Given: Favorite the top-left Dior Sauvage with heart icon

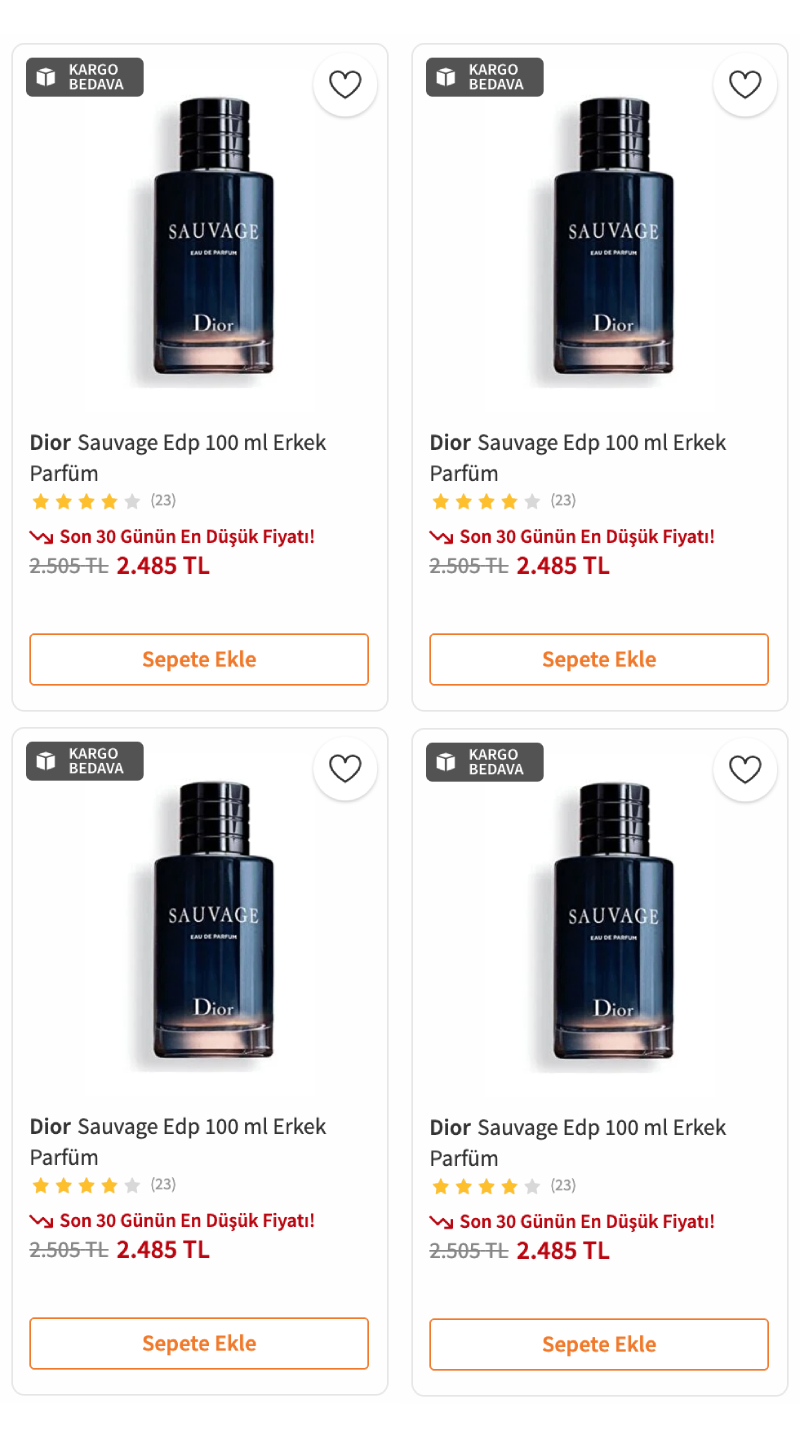Looking at the screenshot, I should point(345,85).
